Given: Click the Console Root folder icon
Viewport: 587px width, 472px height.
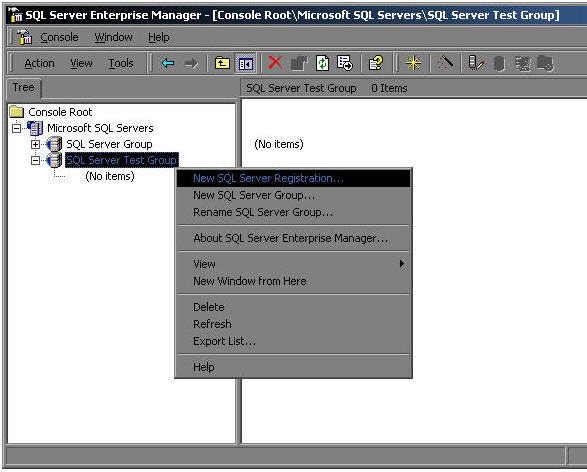Looking at the screenshot, I should point(17,112).
